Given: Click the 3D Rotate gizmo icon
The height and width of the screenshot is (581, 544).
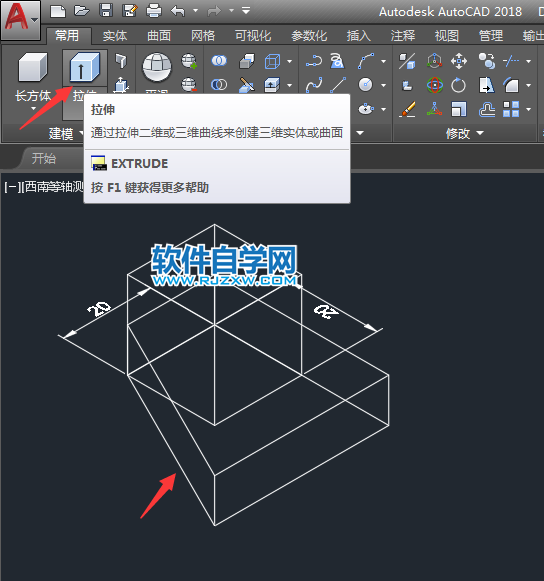Looking at the screenshot, I should pos(435,85).
